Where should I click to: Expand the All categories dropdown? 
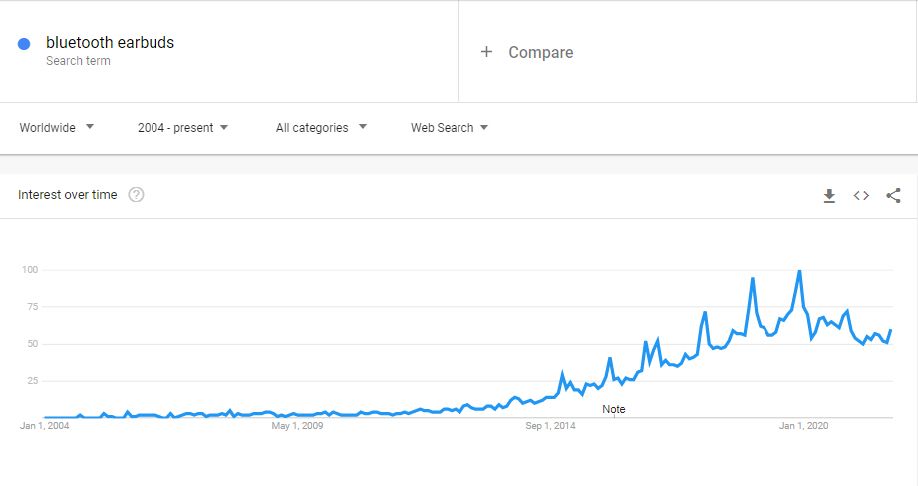321,127
